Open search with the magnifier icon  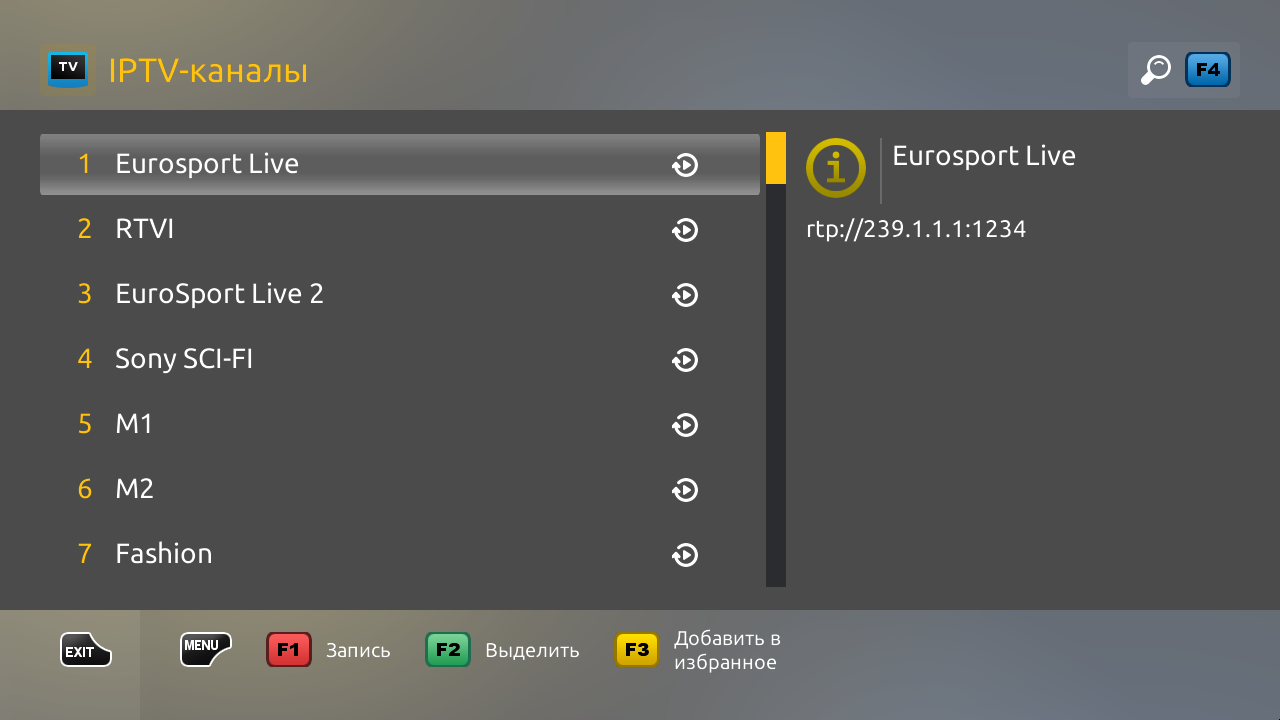pyautogui.click(x=1156, y=70)
